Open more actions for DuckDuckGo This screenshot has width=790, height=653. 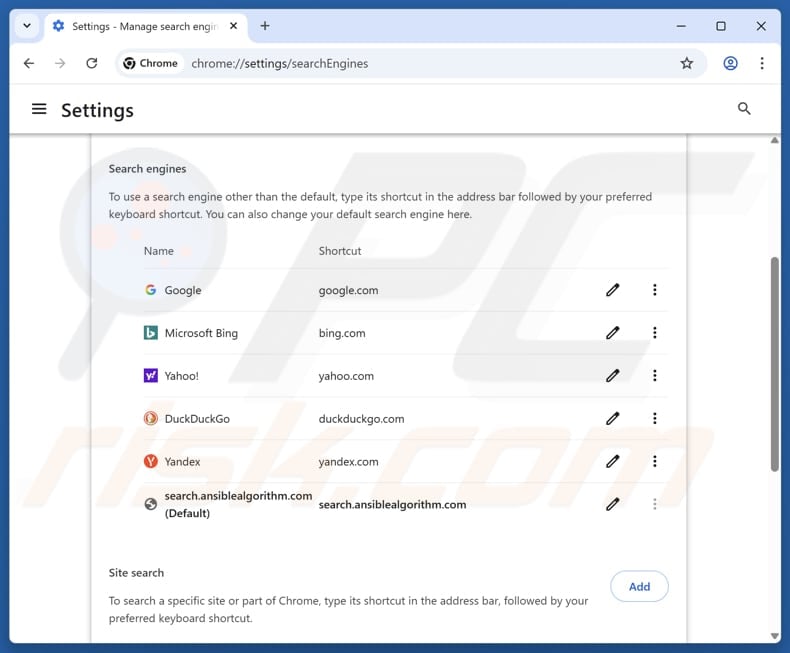[654, 418]
